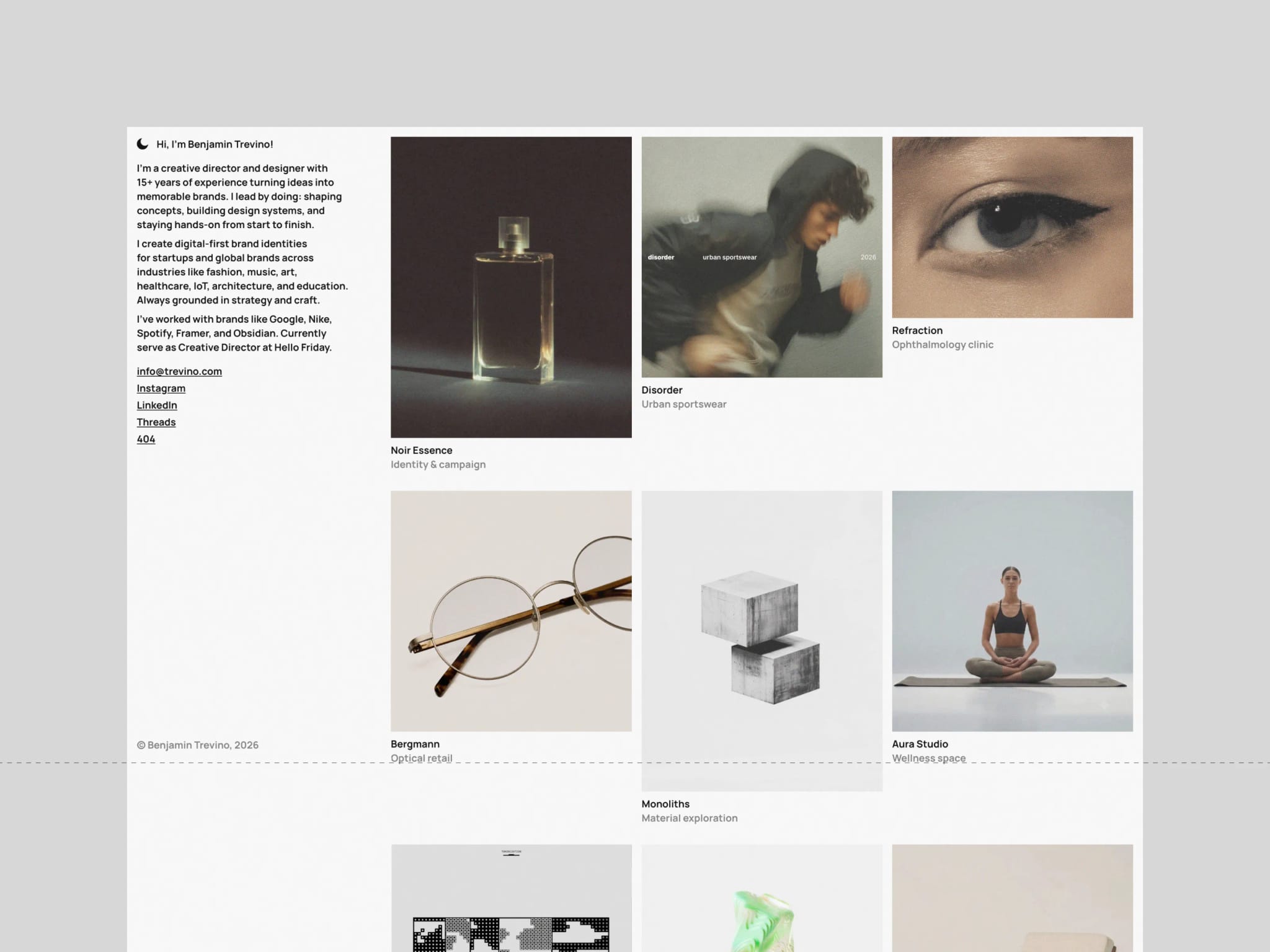Select the Bergmann eyeglasses thumbnail

coord(511,611)
